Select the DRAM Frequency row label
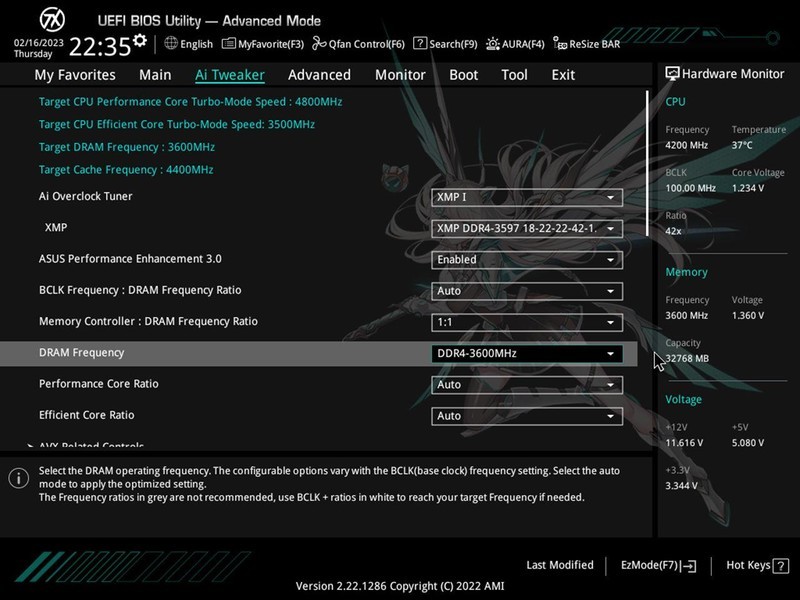Image resolution: width=800 pixels, height=600 pixels. pos(82,353)
